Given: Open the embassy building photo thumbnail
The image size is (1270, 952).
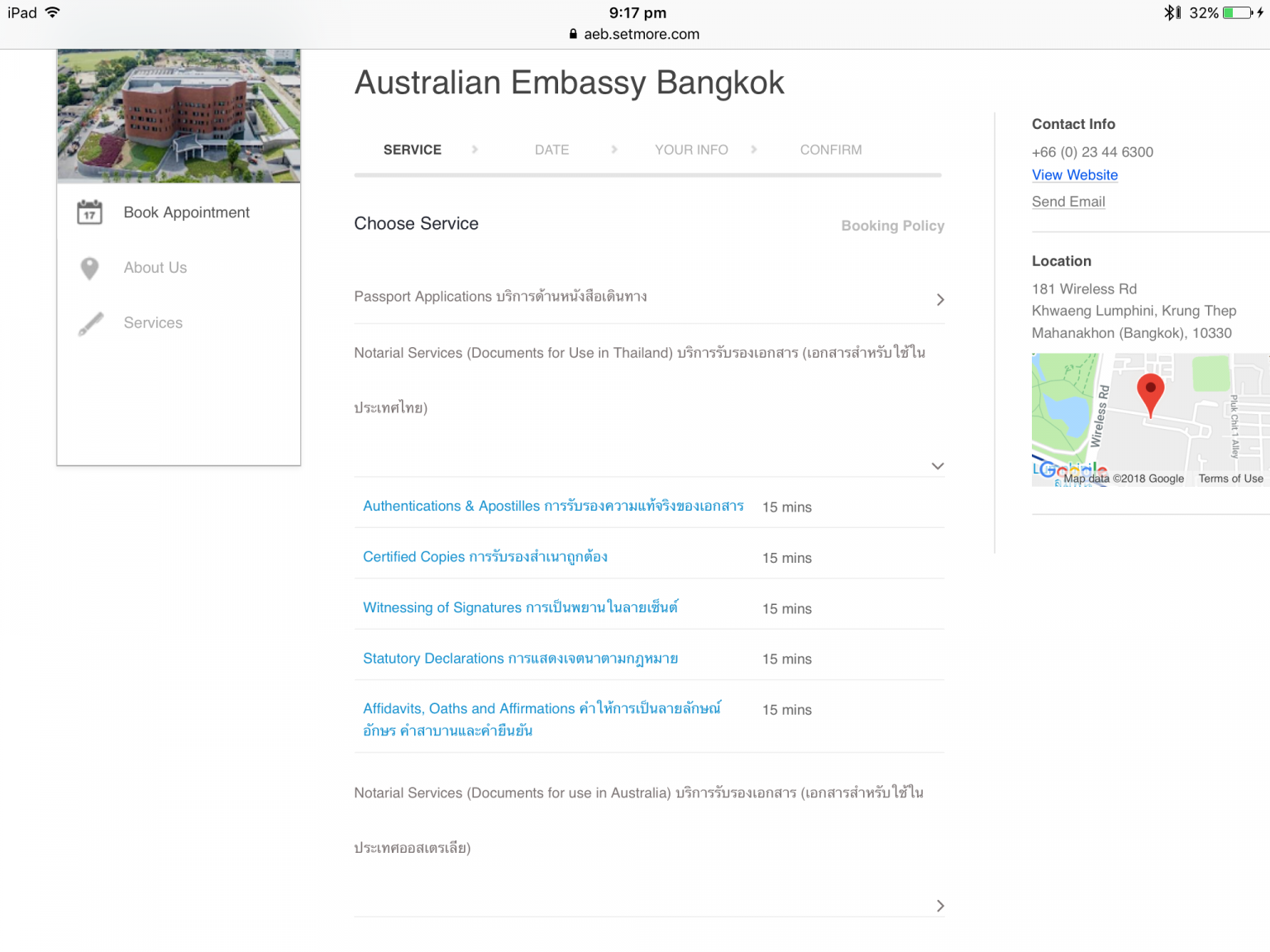Looking at the screenshot, I should [179, 116].
